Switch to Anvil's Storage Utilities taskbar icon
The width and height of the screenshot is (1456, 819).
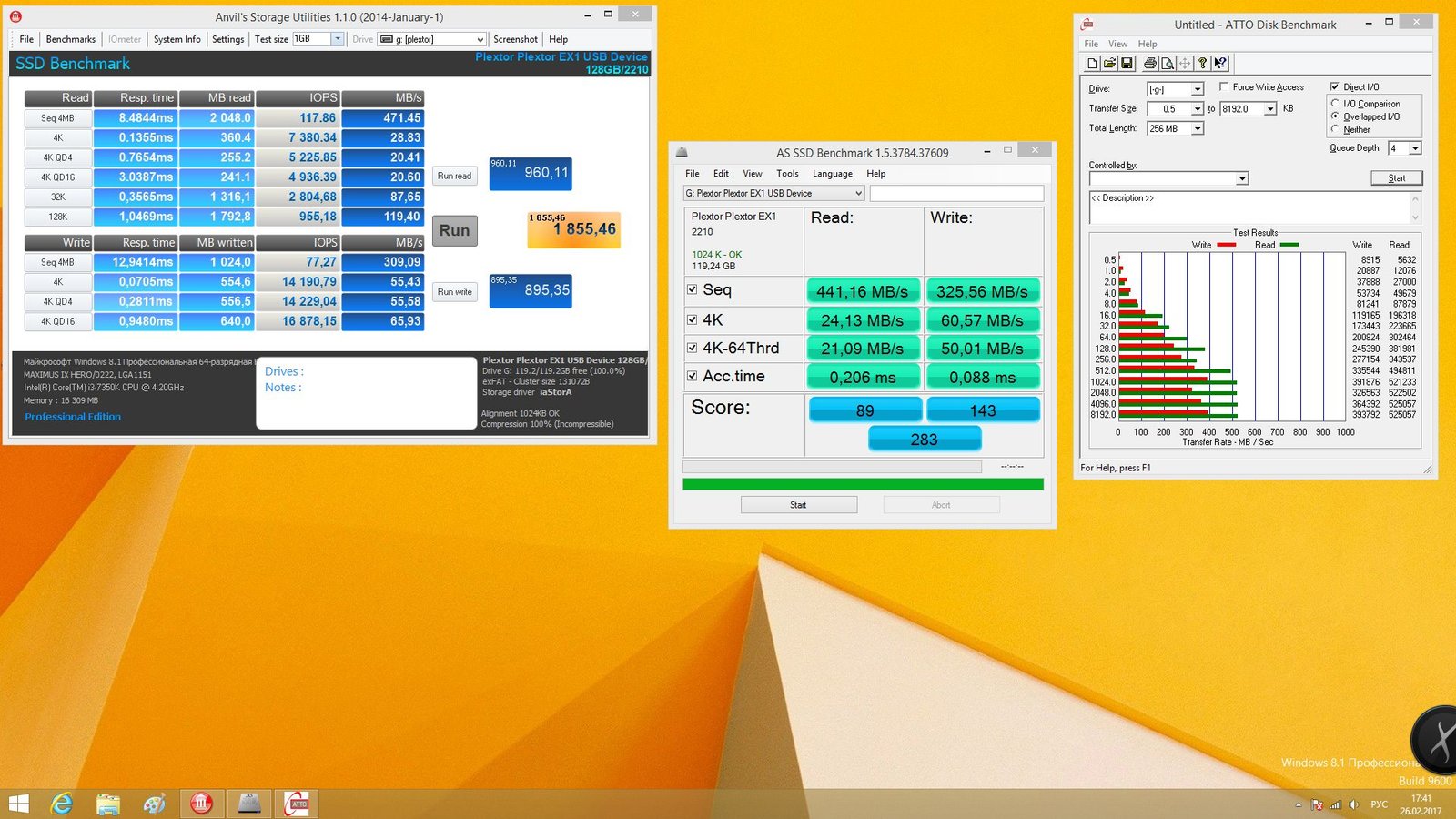[201, 804]
